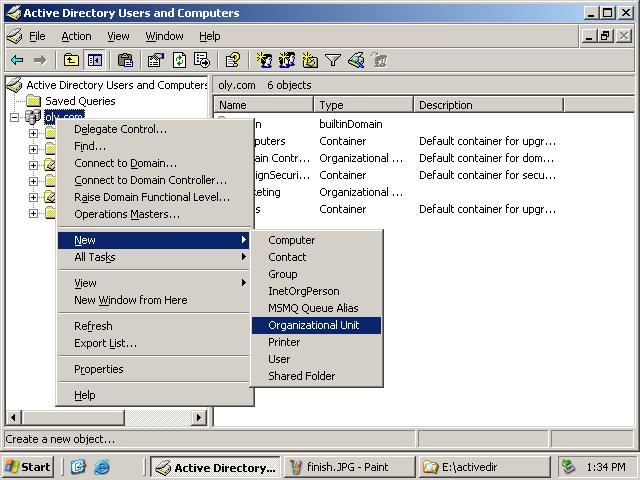Expand the third child node under oly.com

click(x=33, y=165)
